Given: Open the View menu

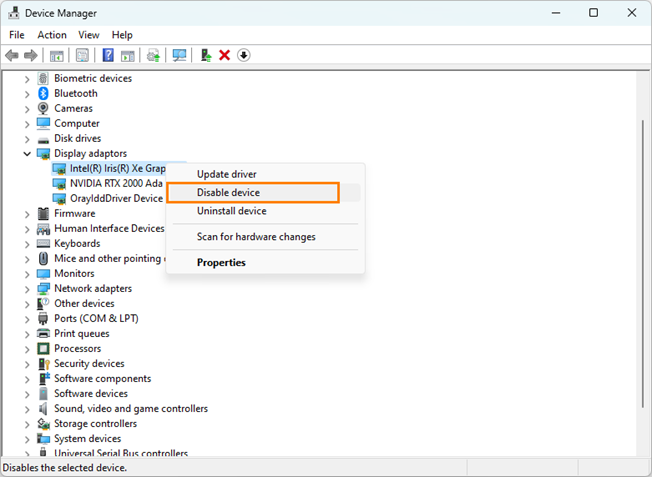Looking at the screenshot, I should (x=89, y=35).
